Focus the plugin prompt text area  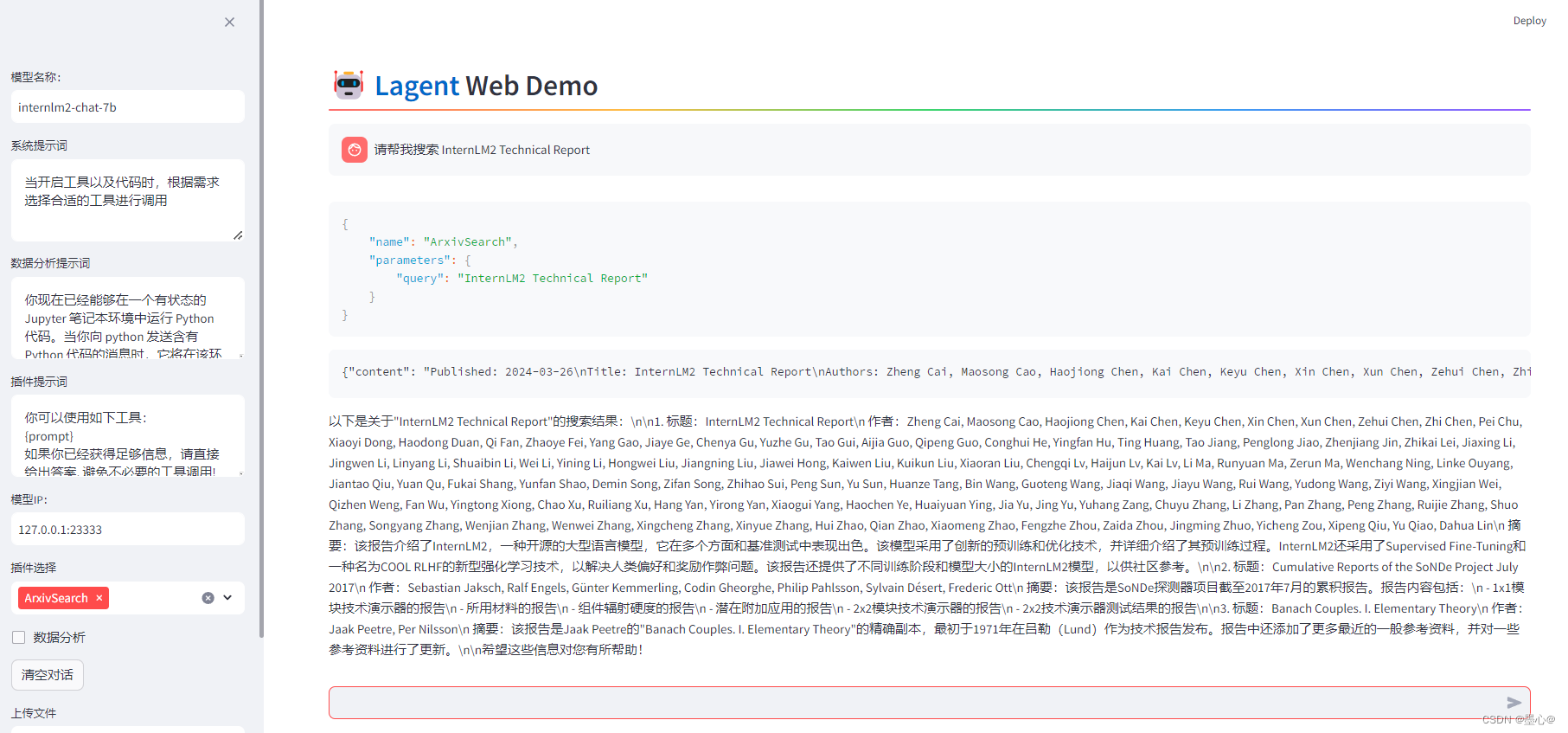tap(128, 435)
